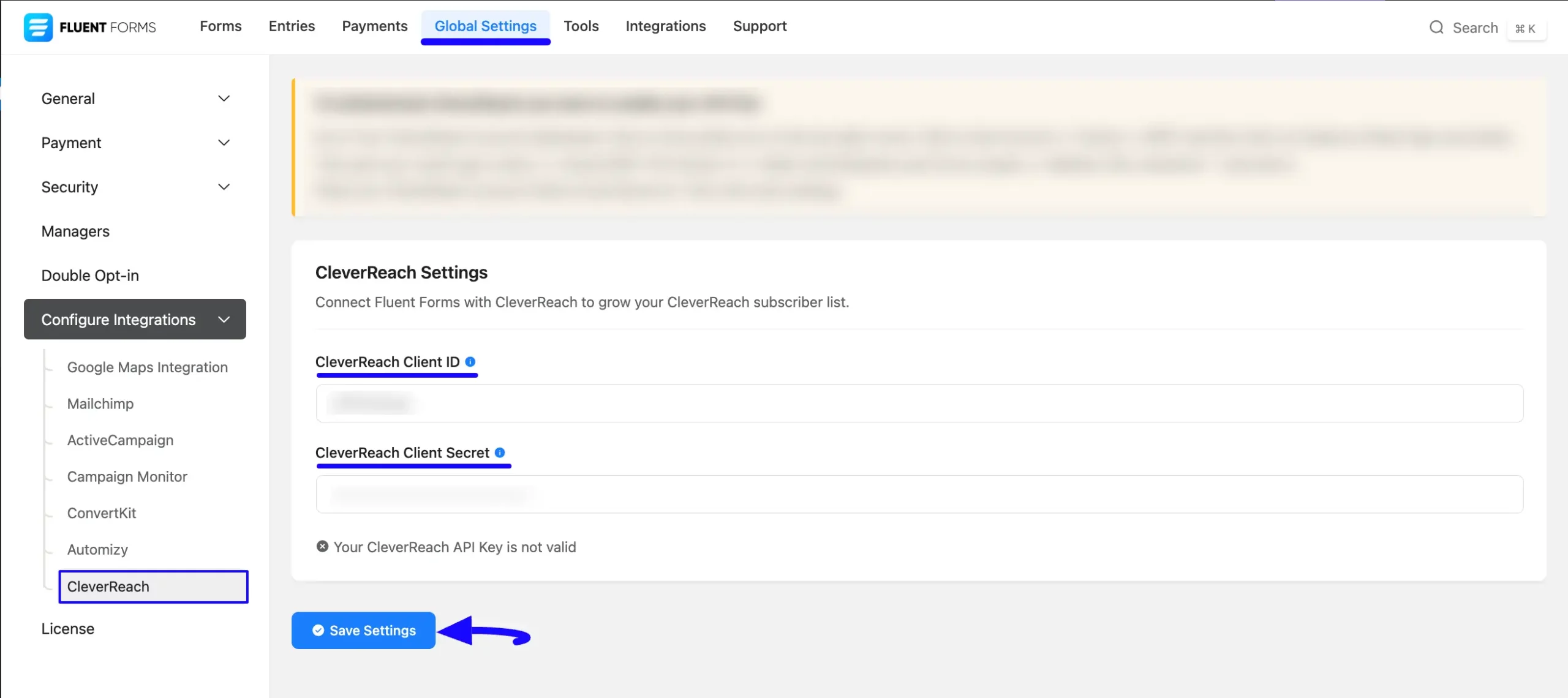Screen dimensions: 1568x698
Task: Click 'Your CleverReach API Key is not valid' text
Action: pyautogui.click(x=454, y=547)
